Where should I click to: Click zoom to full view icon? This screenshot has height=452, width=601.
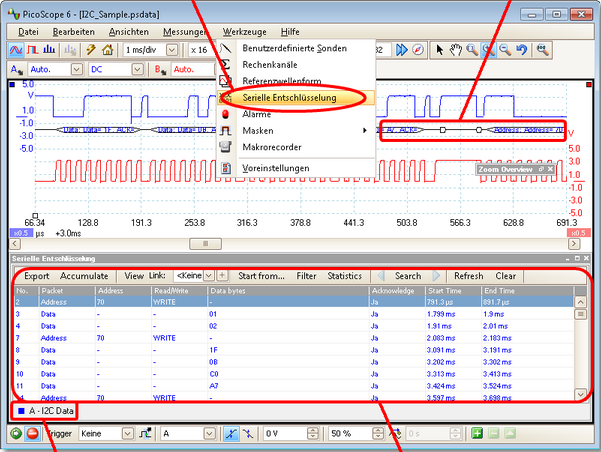click(542, 50)
